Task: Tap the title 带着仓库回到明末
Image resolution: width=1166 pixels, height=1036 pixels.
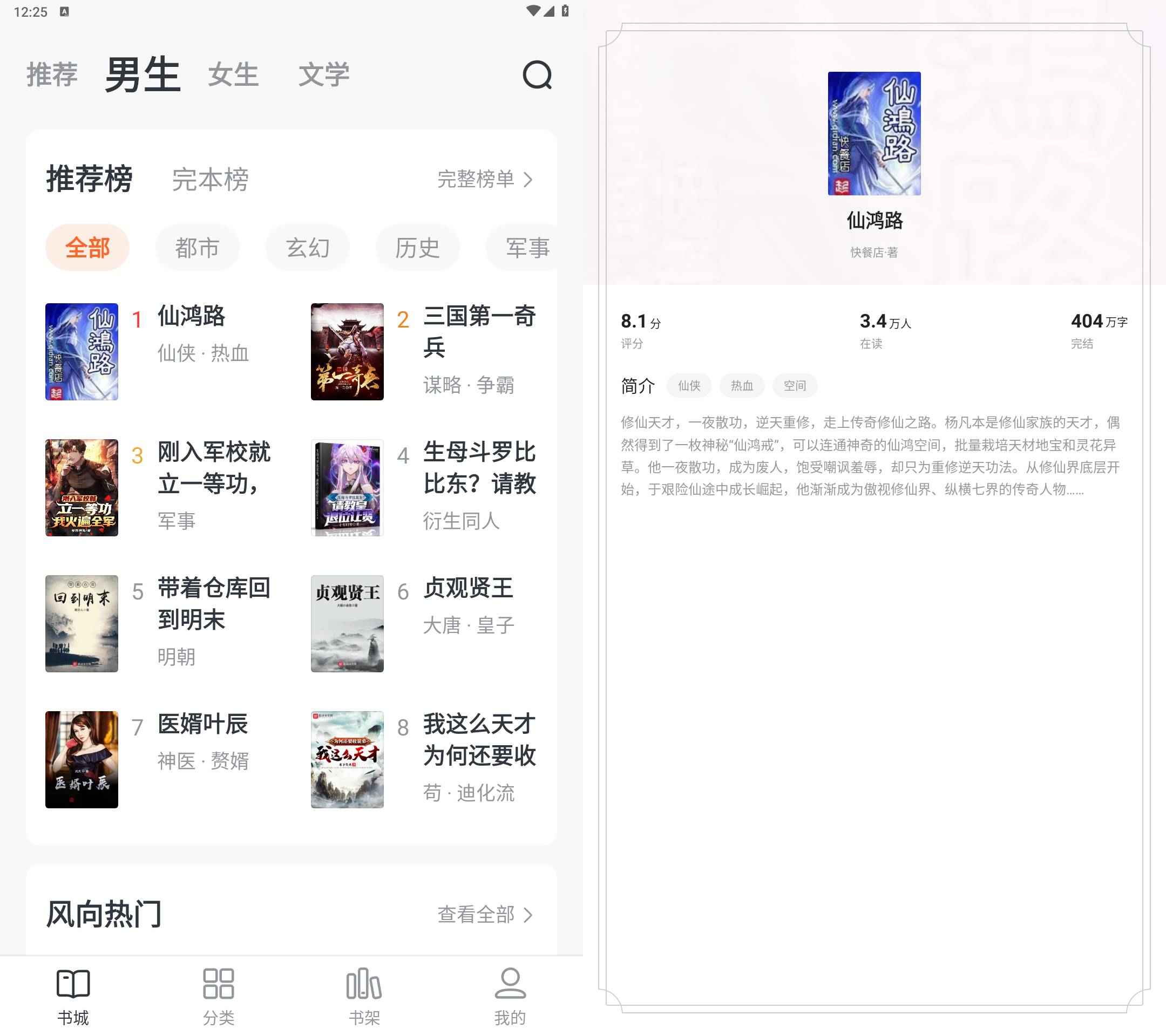Action: (214, 604)
